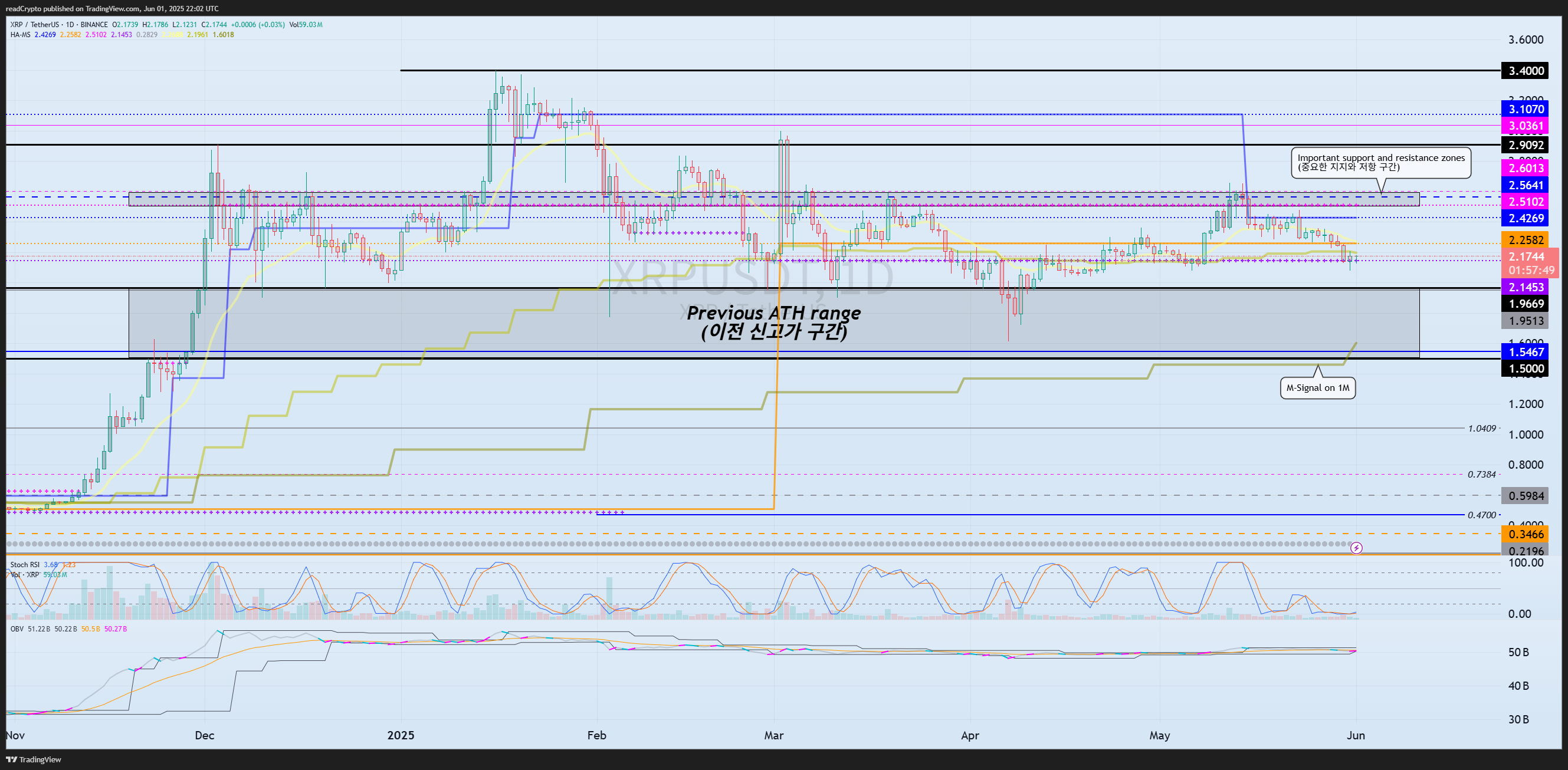Click the 2.2582 orange price label

click(1526, 239)
